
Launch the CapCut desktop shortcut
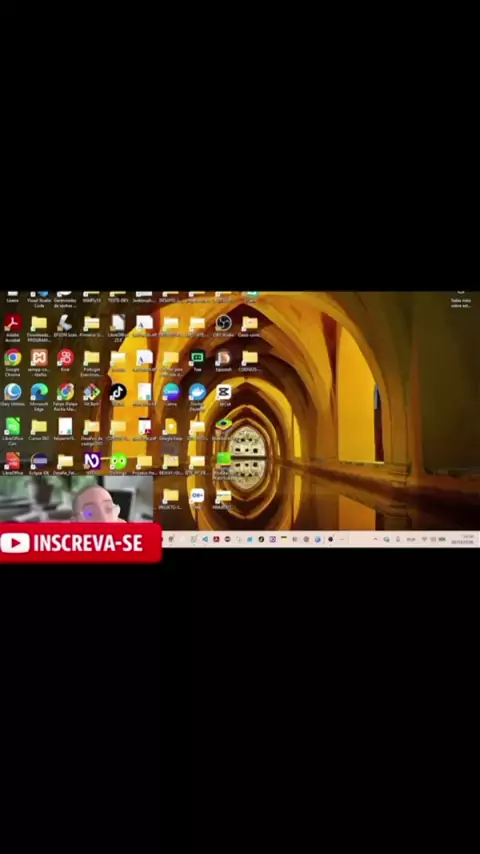tap(224, 395)
